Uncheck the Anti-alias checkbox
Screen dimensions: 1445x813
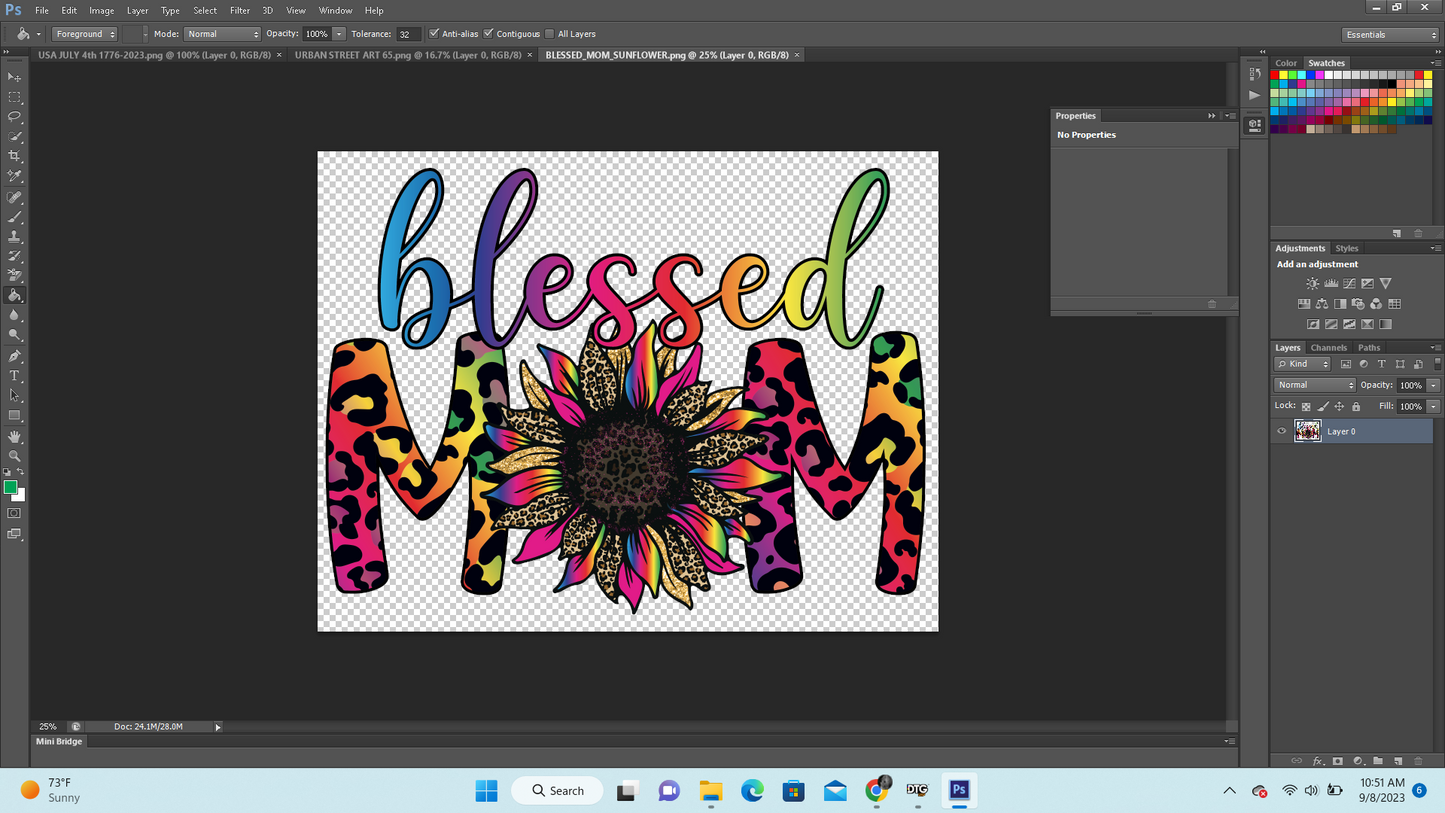(434, 34)
